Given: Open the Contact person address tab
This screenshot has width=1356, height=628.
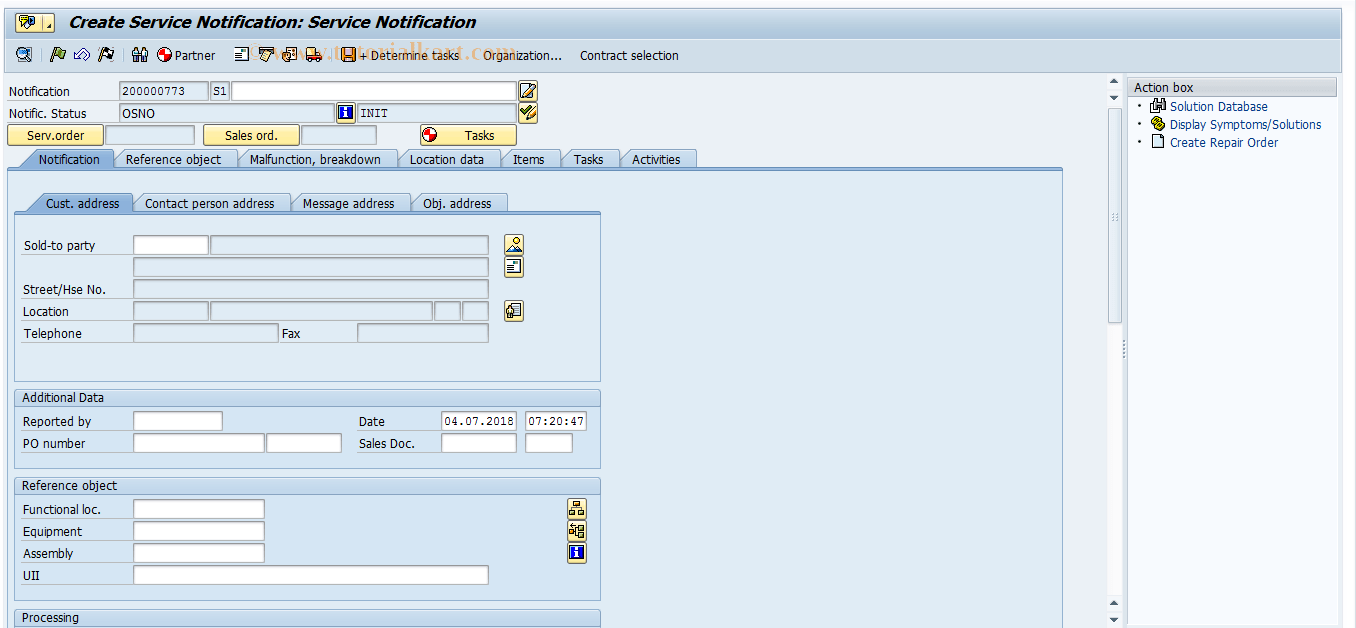Looking at the screenshot, I should pos(211,202).
